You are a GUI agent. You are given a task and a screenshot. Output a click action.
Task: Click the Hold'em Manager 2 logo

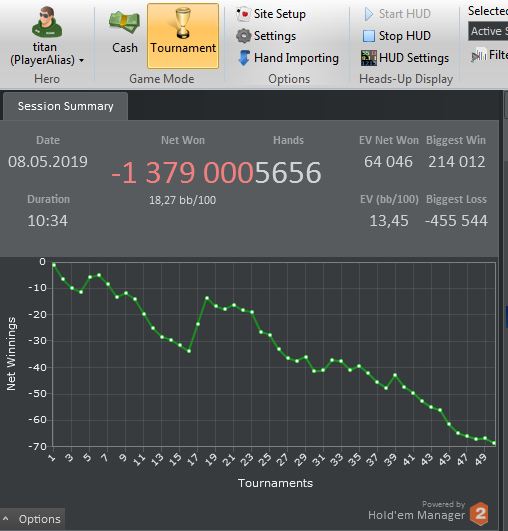click(480, 513)
